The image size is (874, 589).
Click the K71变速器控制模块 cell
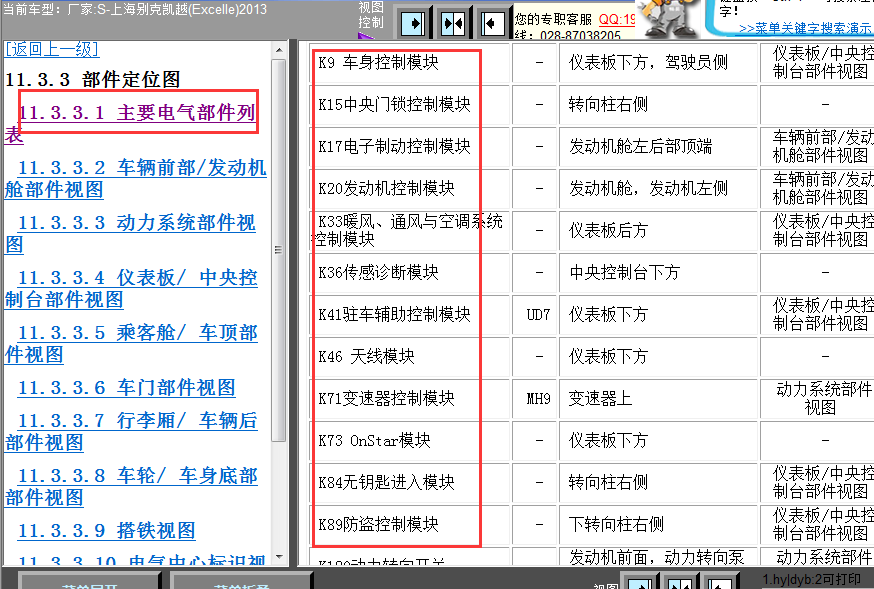(x=410, y=399)
